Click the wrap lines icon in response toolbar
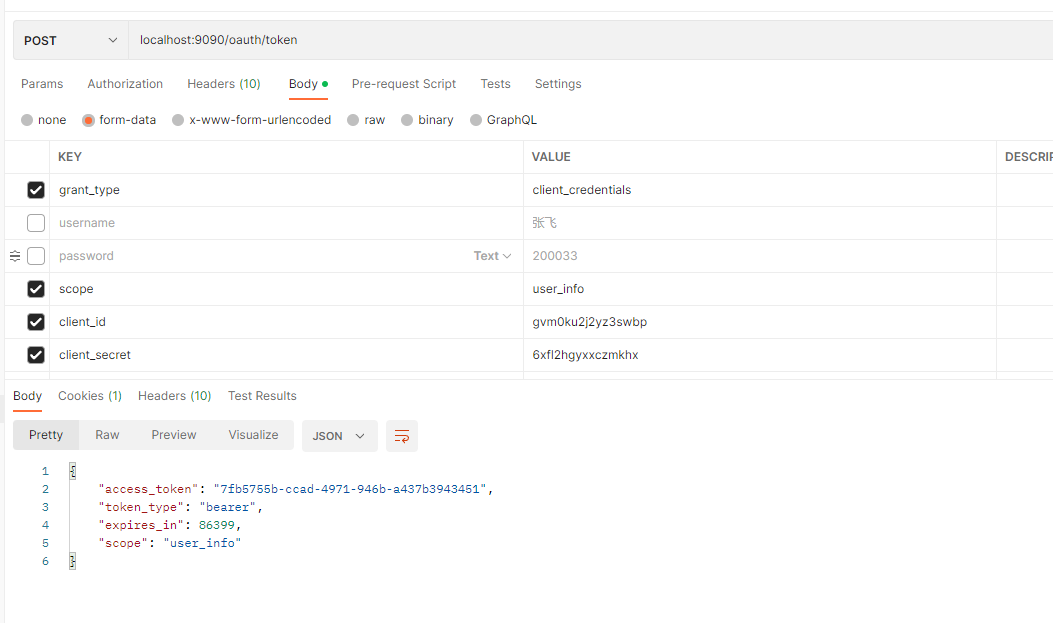Image resolution: width=1053 pixels, height=623 pixels. point(402,436)
